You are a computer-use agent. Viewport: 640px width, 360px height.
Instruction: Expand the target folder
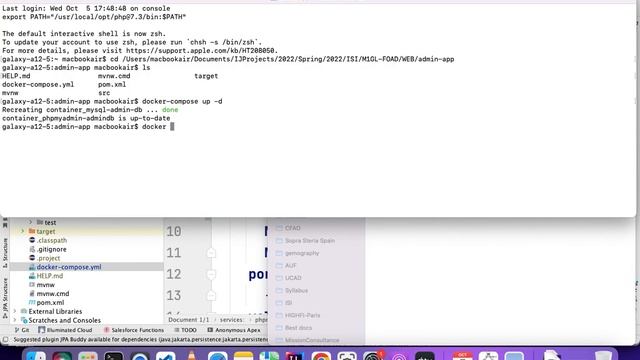pyautogui.click(x=23, y=231)
